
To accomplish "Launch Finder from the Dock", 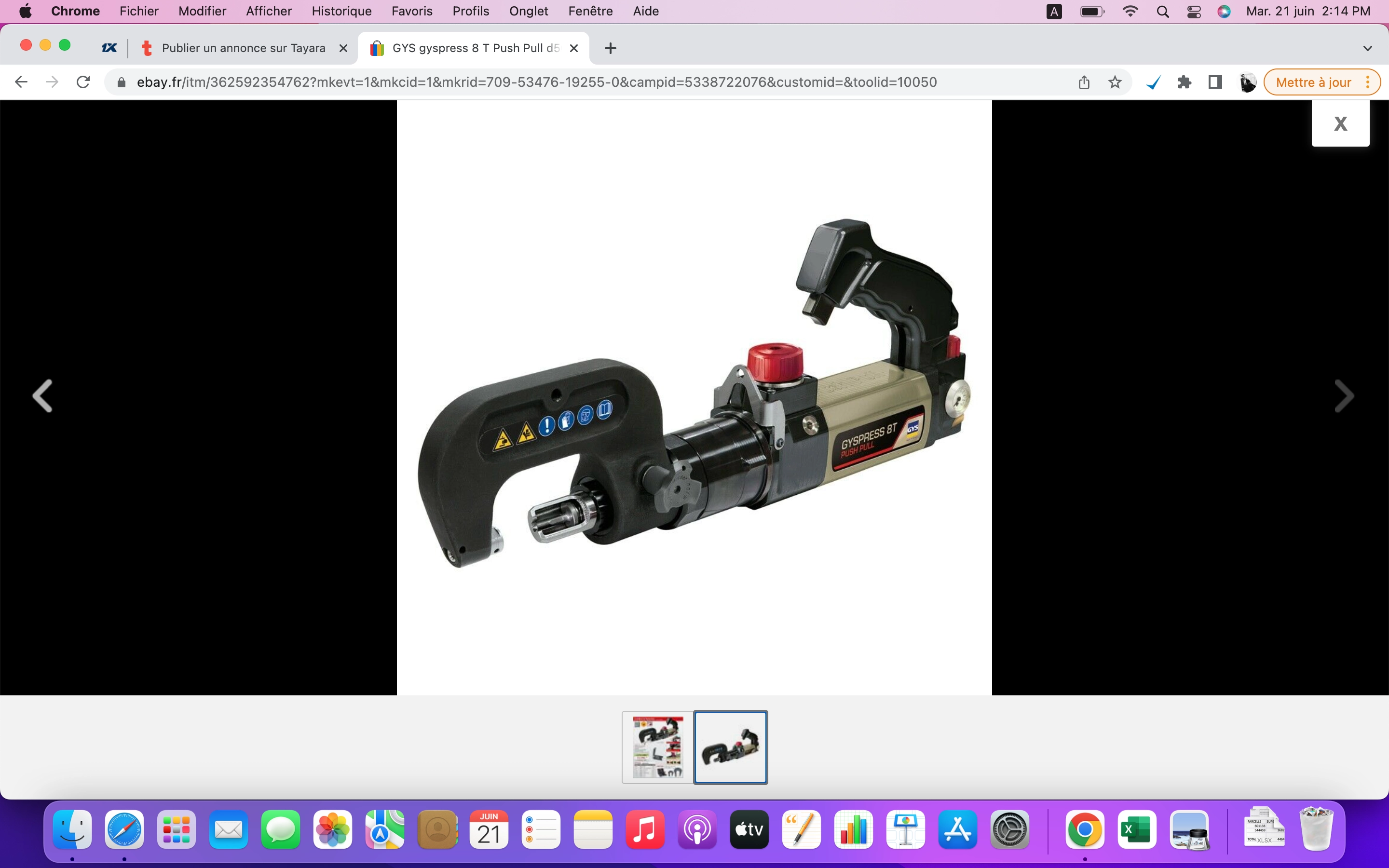I will [72, 829].
